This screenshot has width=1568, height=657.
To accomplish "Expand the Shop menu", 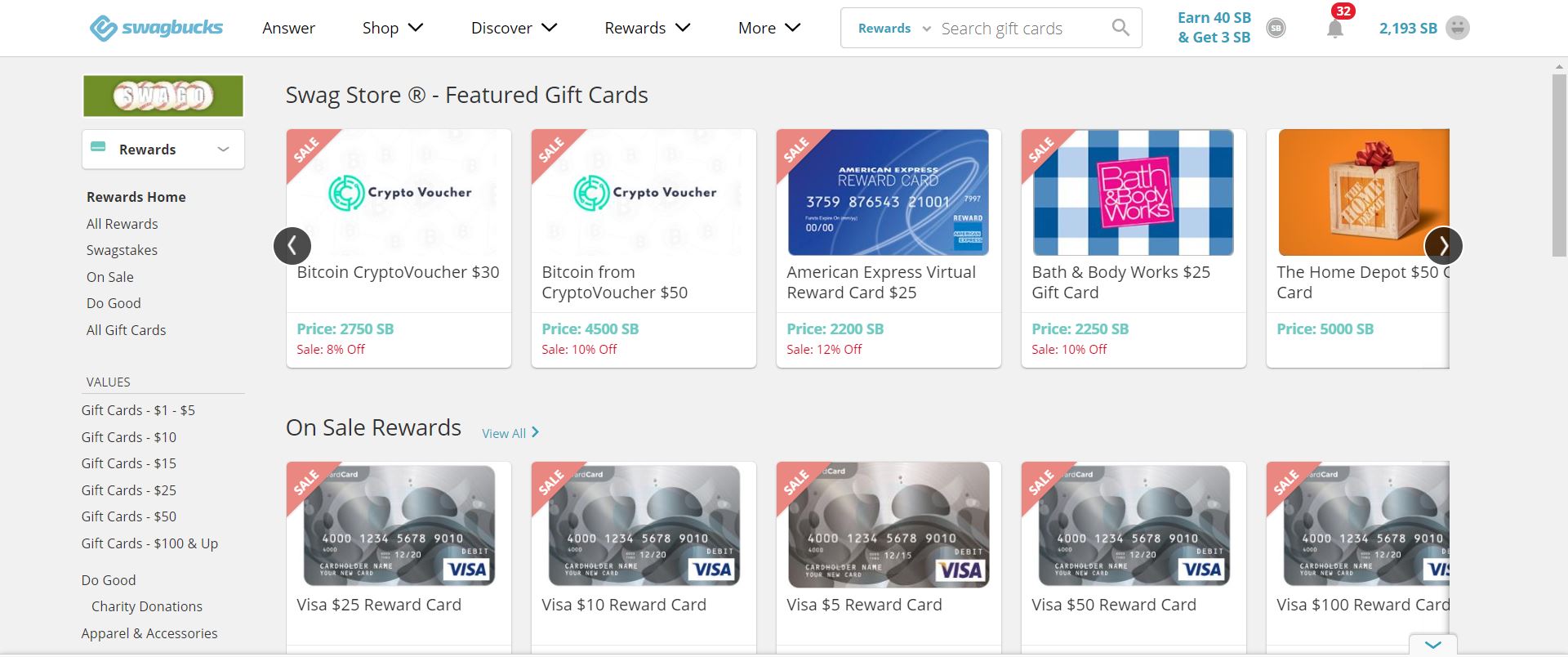I will (393, 28).
